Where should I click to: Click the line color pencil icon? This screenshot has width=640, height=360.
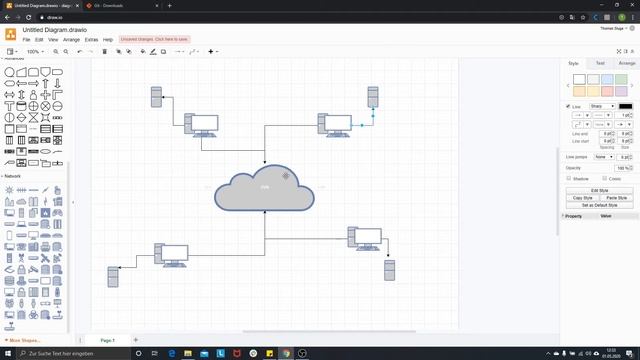153,52
